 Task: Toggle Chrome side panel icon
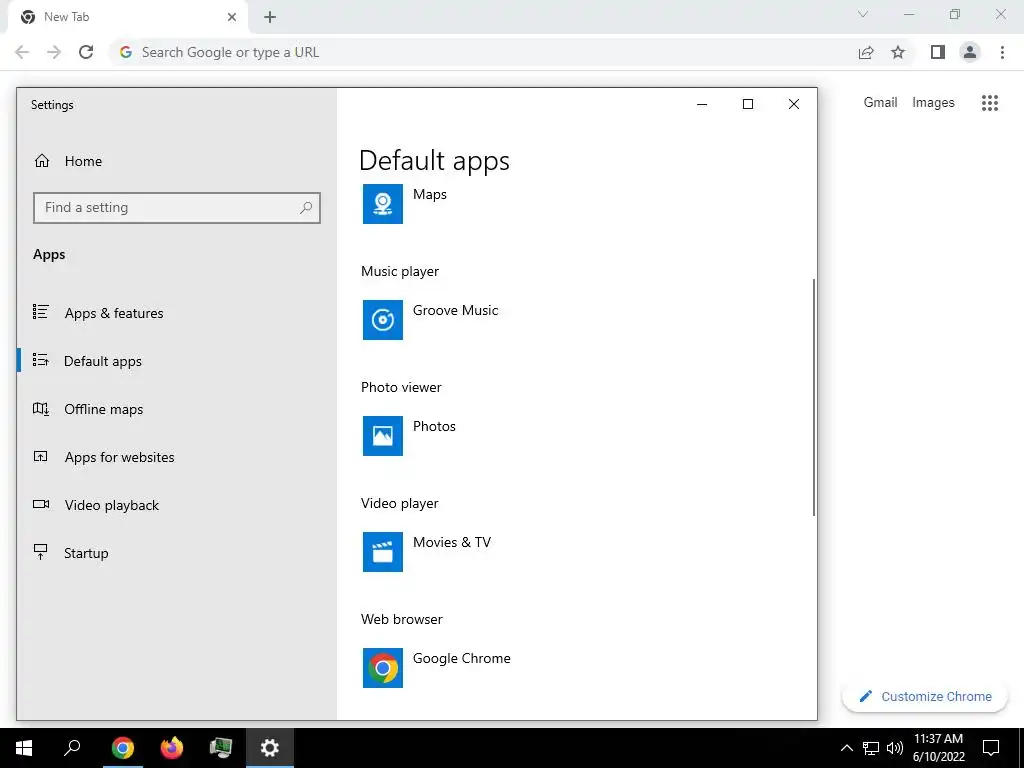938,52
